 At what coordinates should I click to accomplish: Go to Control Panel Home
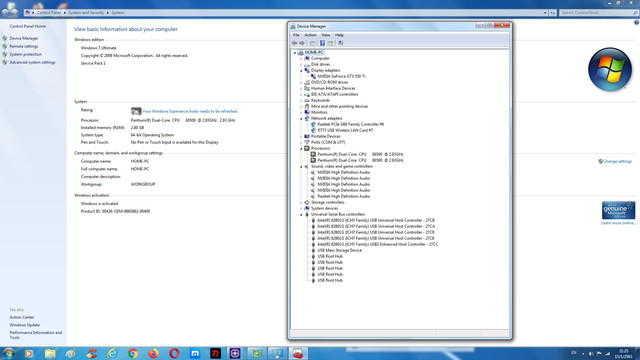coord(27,26)
